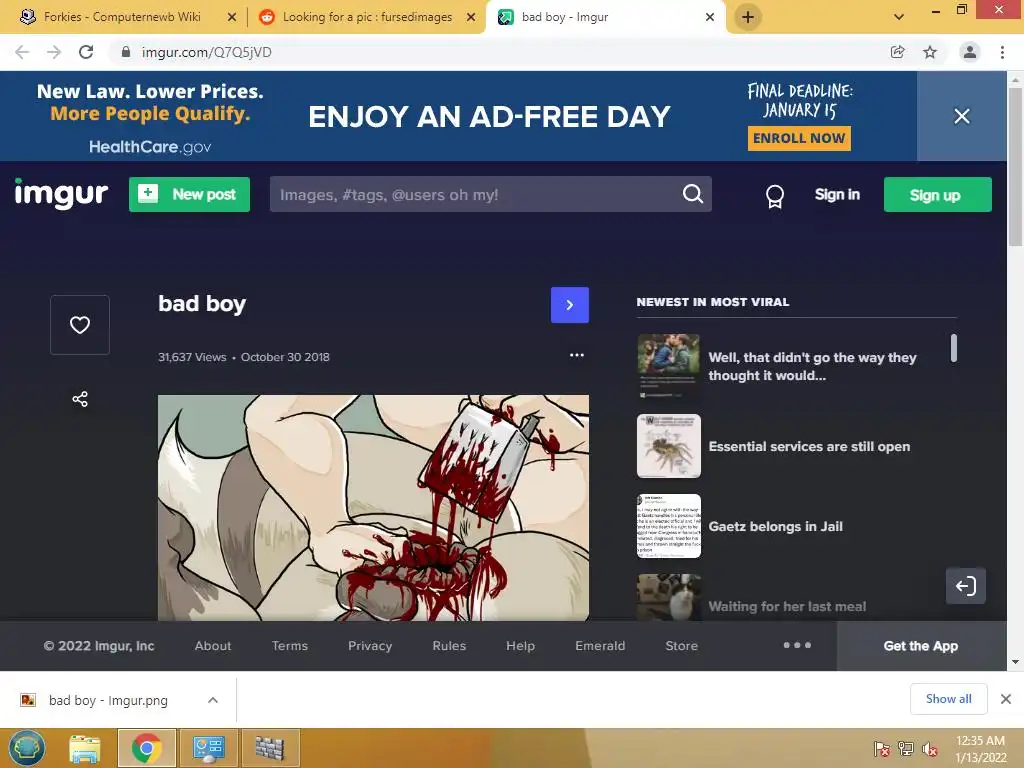Click the imgur logo
Viewport: 1024px width, 768px height.
(x=61, y=193)
